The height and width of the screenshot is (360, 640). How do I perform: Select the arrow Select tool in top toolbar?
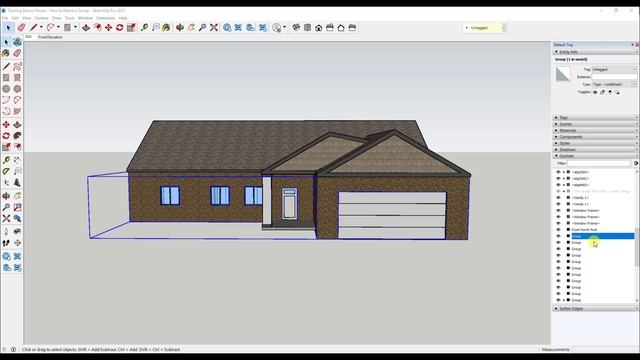click(8, 28)
